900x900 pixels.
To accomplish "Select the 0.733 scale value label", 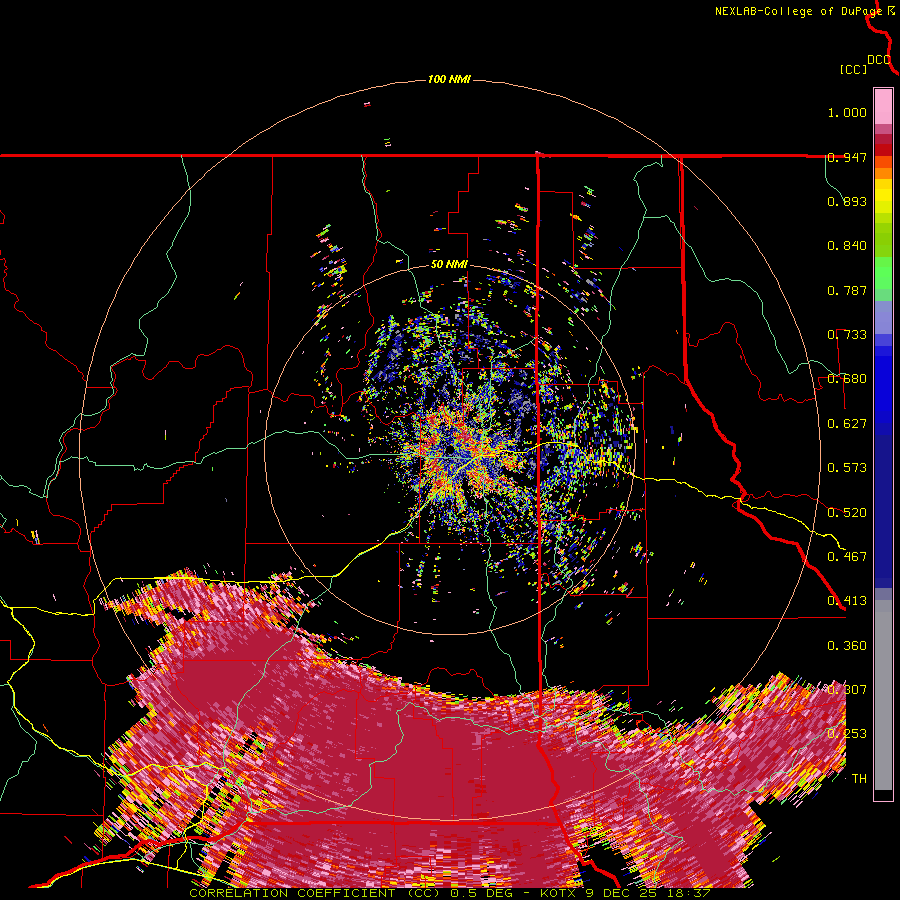I will 847,335.
